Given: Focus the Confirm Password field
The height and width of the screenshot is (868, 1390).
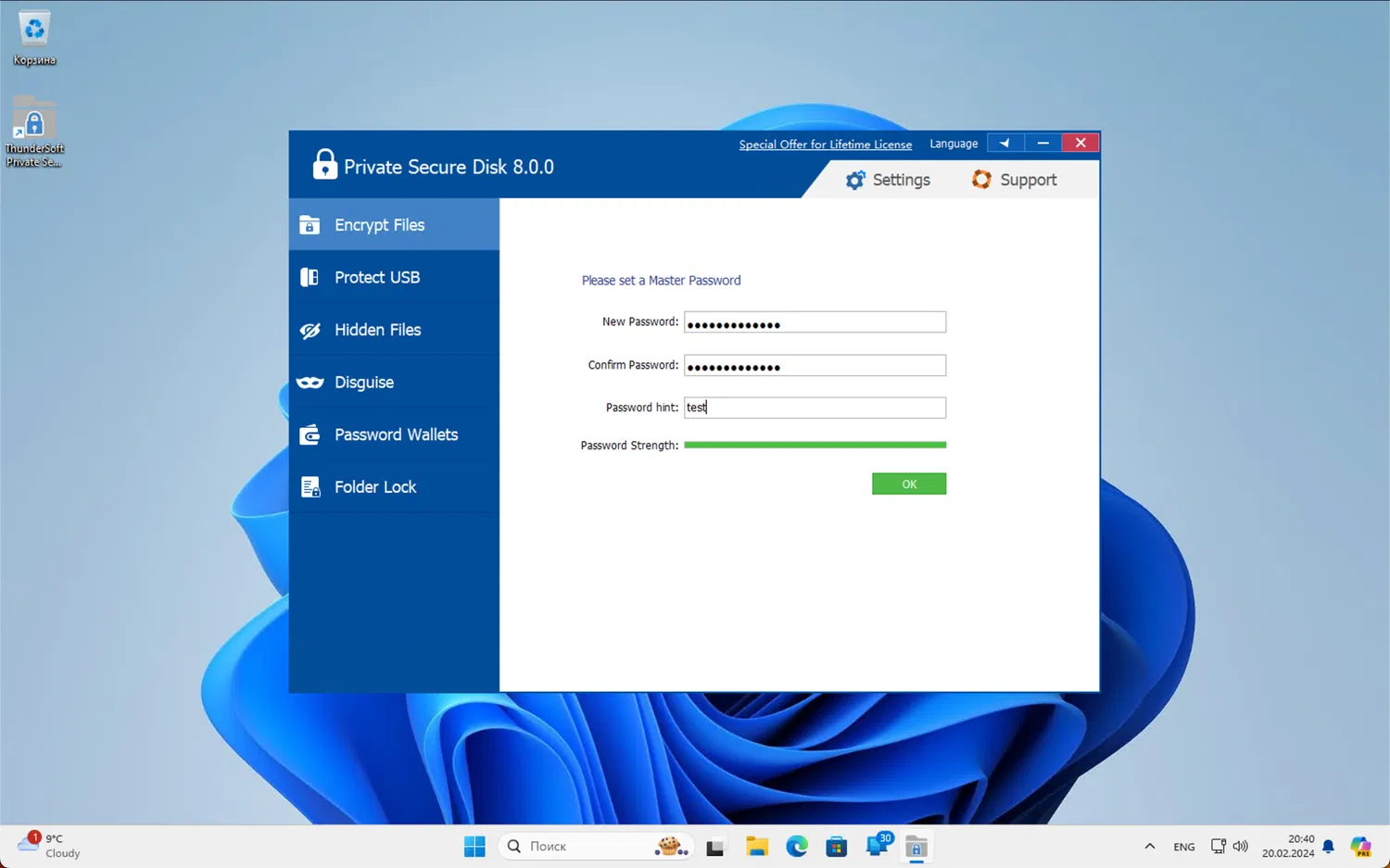Looking at the screenshot, I should 815,365.
